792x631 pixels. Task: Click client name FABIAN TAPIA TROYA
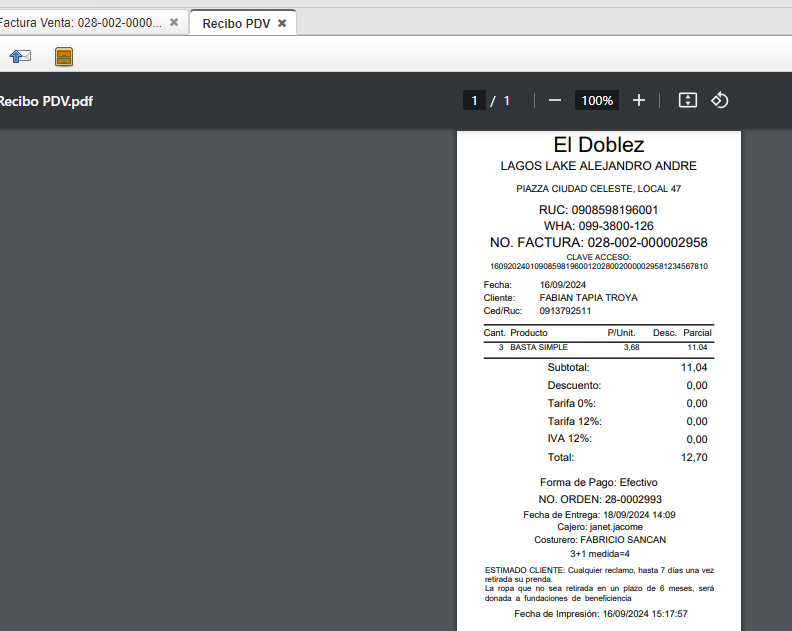pyautogui.click(x=588, y=298)
